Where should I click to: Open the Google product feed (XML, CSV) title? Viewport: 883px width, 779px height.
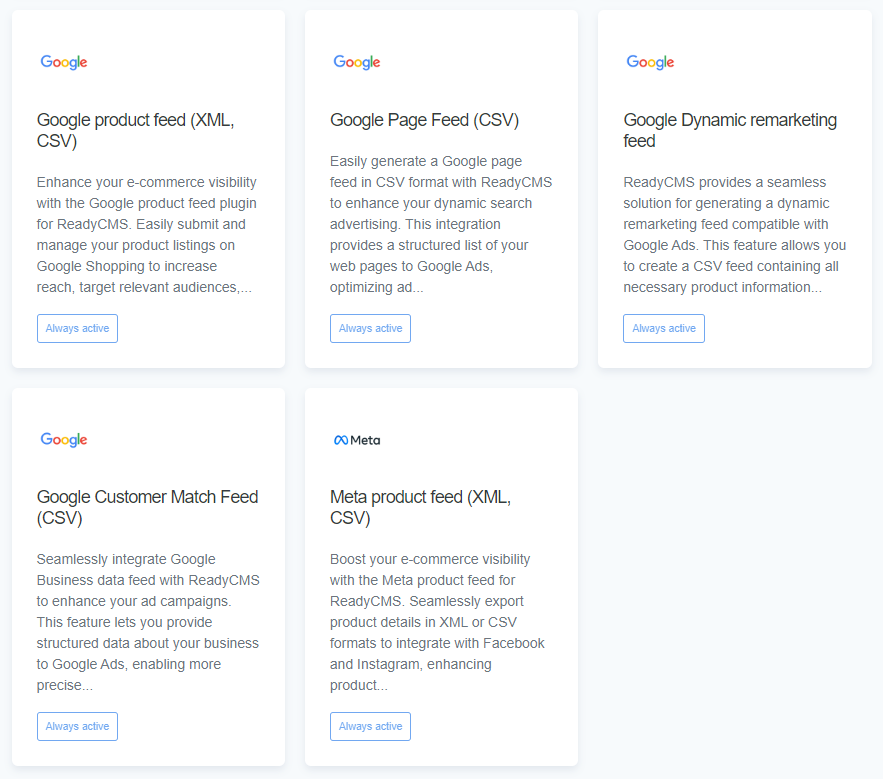[128, 130]
